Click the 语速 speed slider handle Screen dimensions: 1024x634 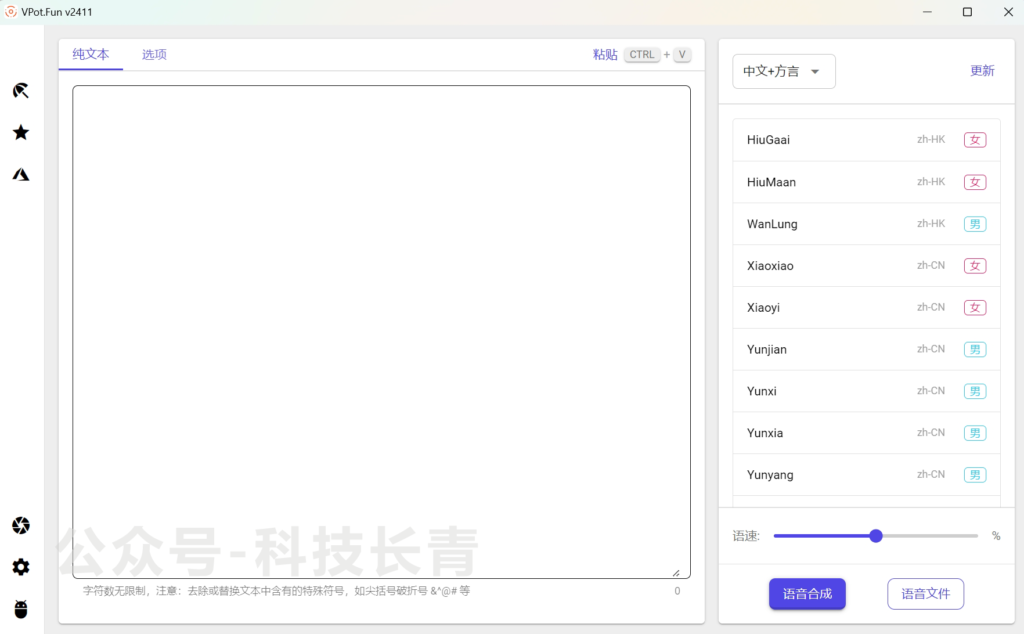click(x=876, y=536)
